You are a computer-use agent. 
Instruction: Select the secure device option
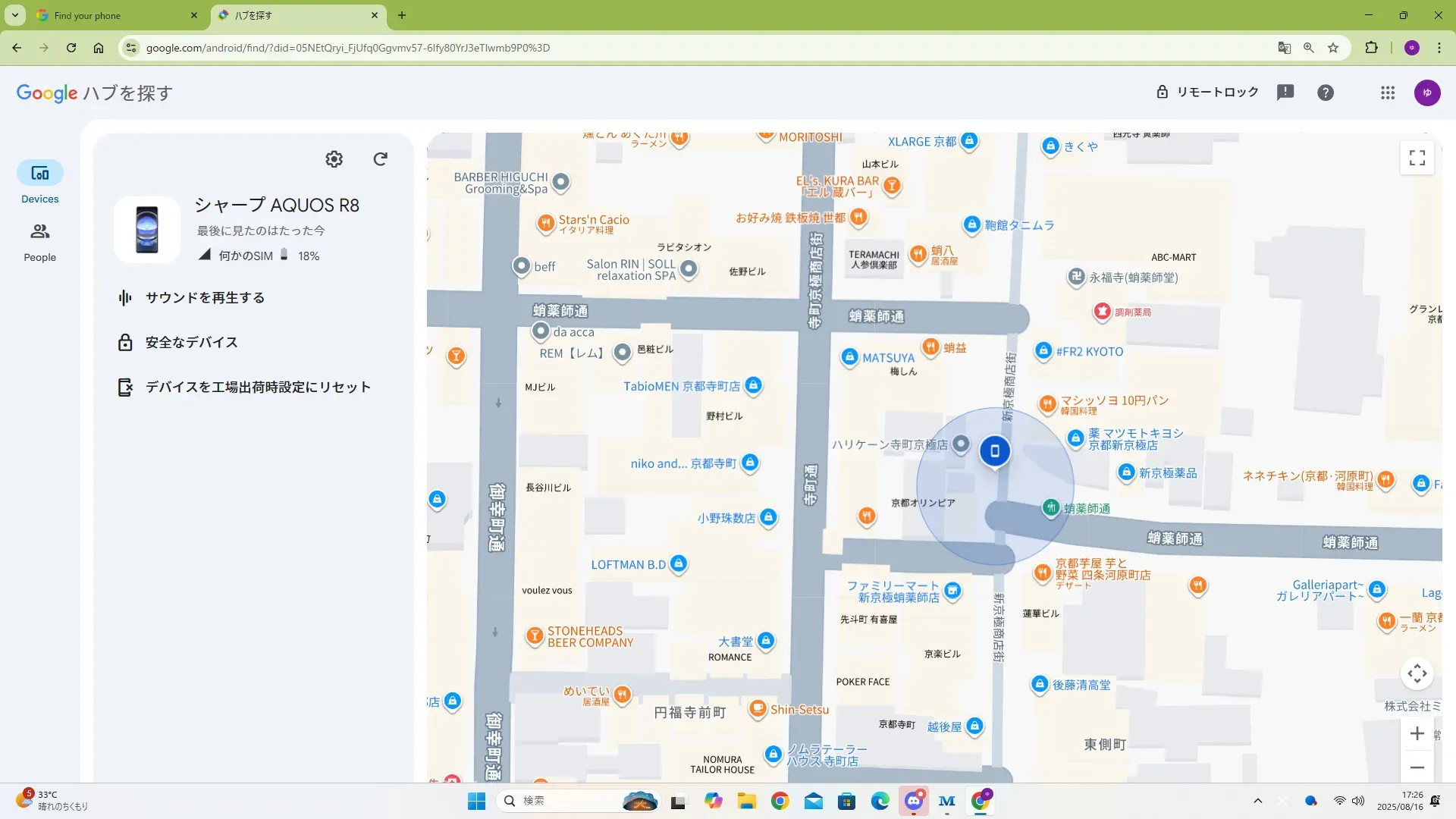tap(191, 342)
